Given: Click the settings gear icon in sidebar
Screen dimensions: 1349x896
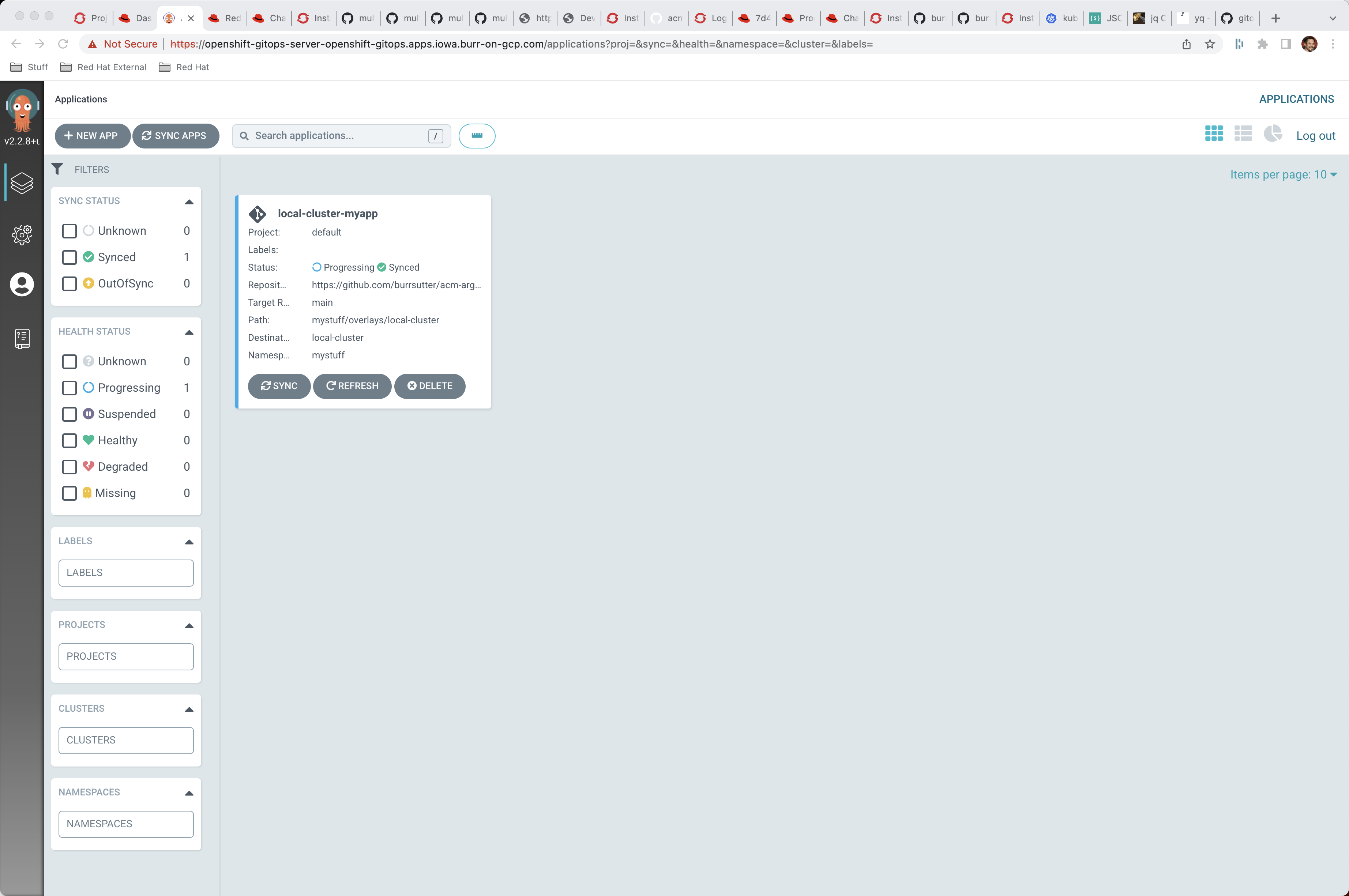Looking at the screenshot, I should click(22, 234).
